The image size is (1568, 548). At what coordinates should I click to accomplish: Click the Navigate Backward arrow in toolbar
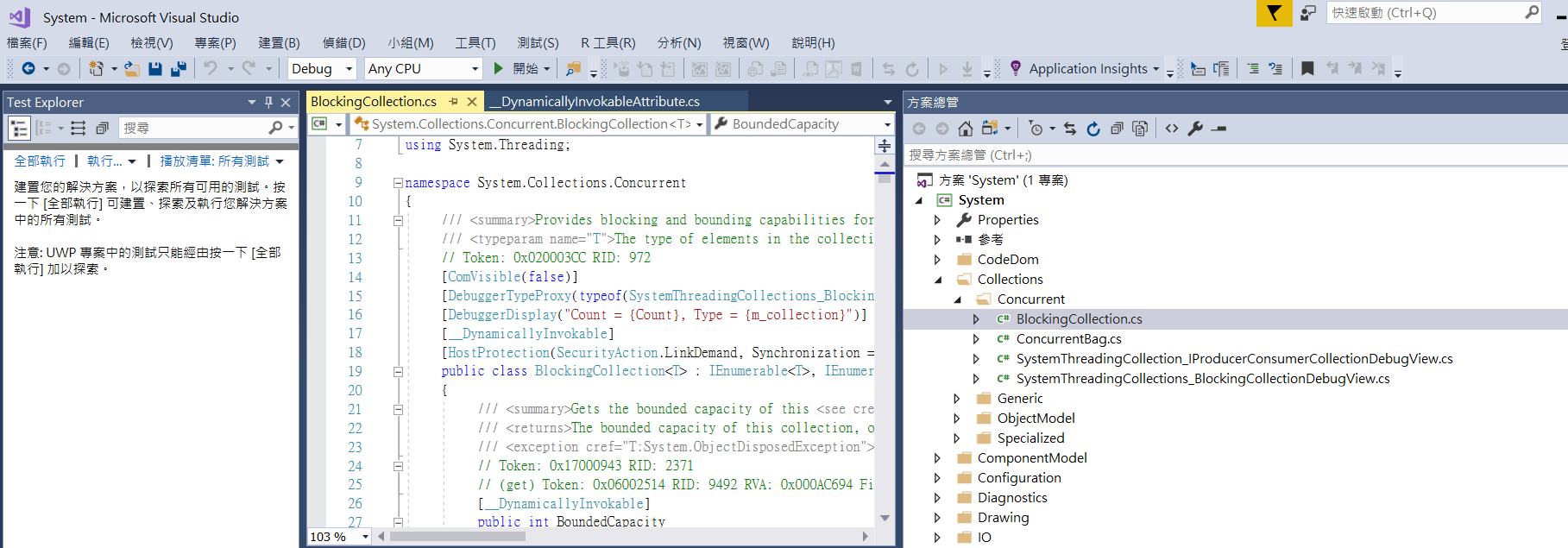pyautogui.click(x=28, y=69)
